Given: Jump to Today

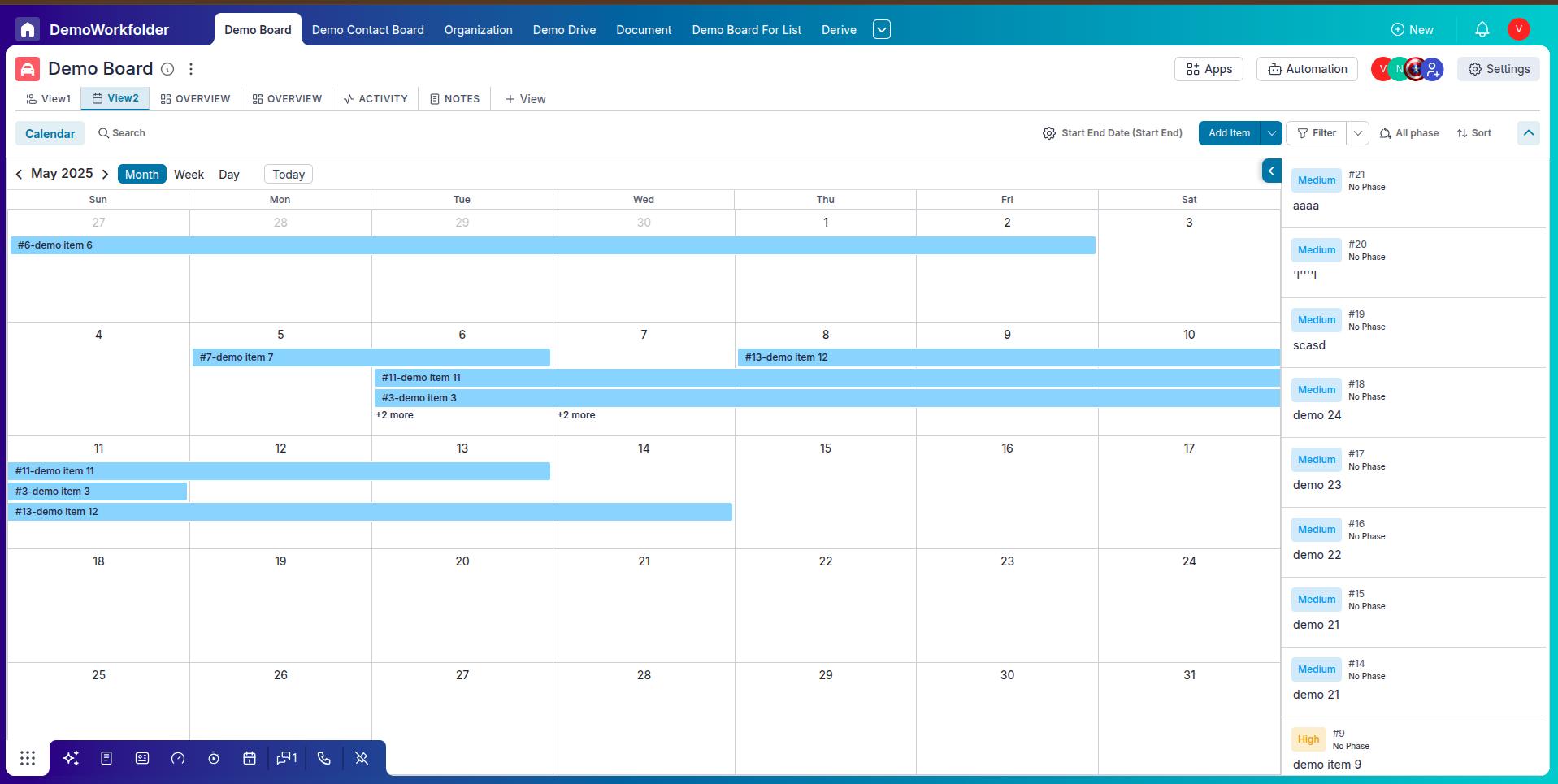Looking at the screenshot, I should 289,175.
